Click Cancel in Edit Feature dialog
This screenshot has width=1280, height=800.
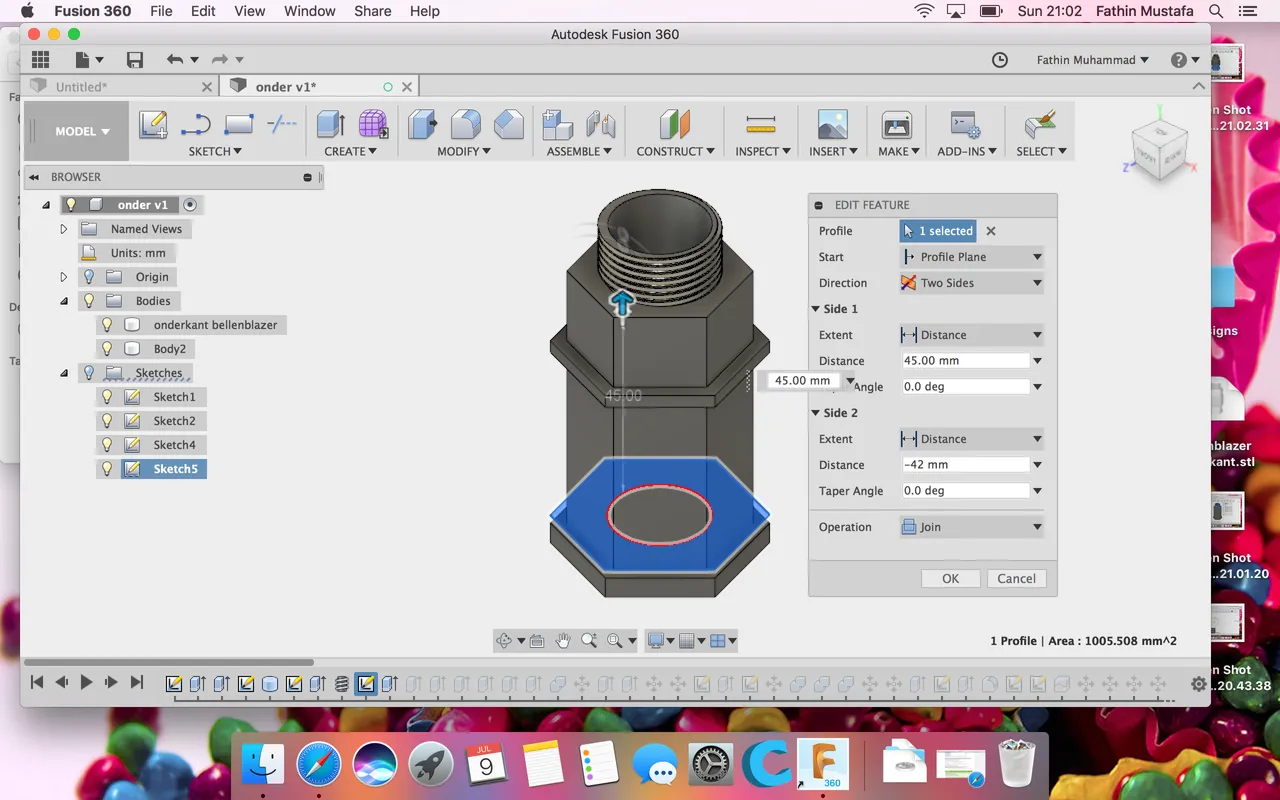tap(1017, 579)
